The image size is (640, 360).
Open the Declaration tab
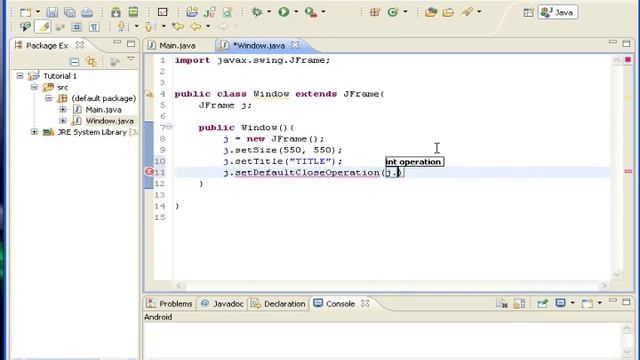pos(278,304)
